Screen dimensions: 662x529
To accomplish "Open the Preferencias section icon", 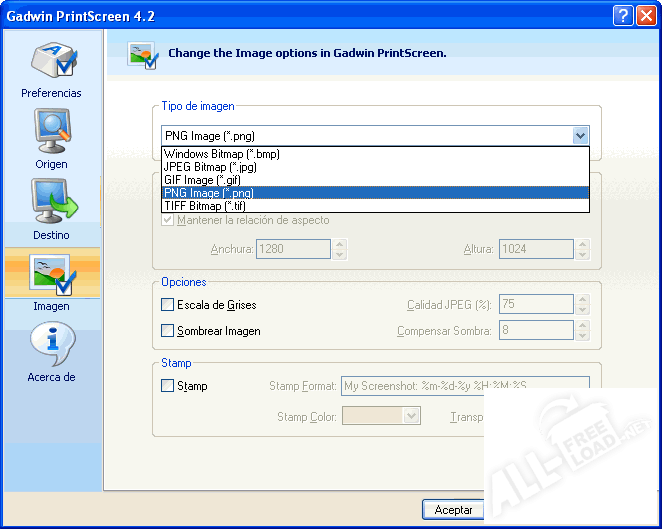I will click(x=51, y=62).
